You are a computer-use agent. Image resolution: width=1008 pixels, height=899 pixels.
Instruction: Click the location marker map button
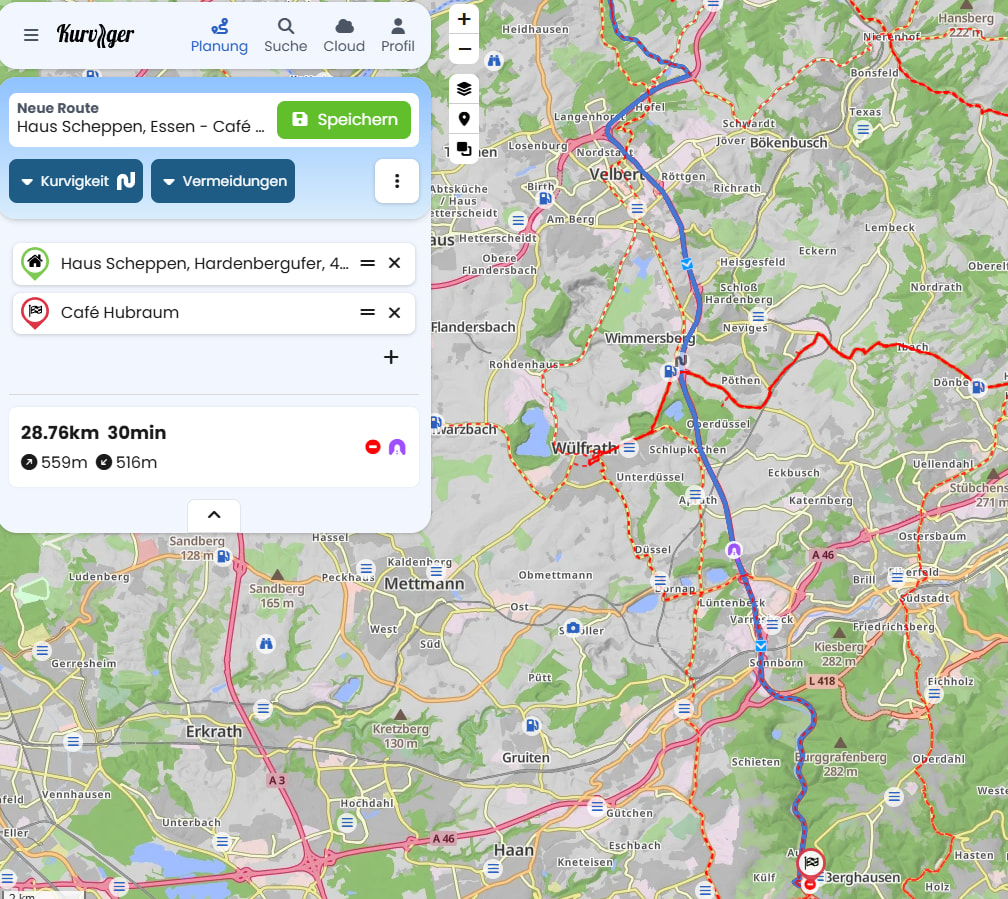[x=464, y=119]
